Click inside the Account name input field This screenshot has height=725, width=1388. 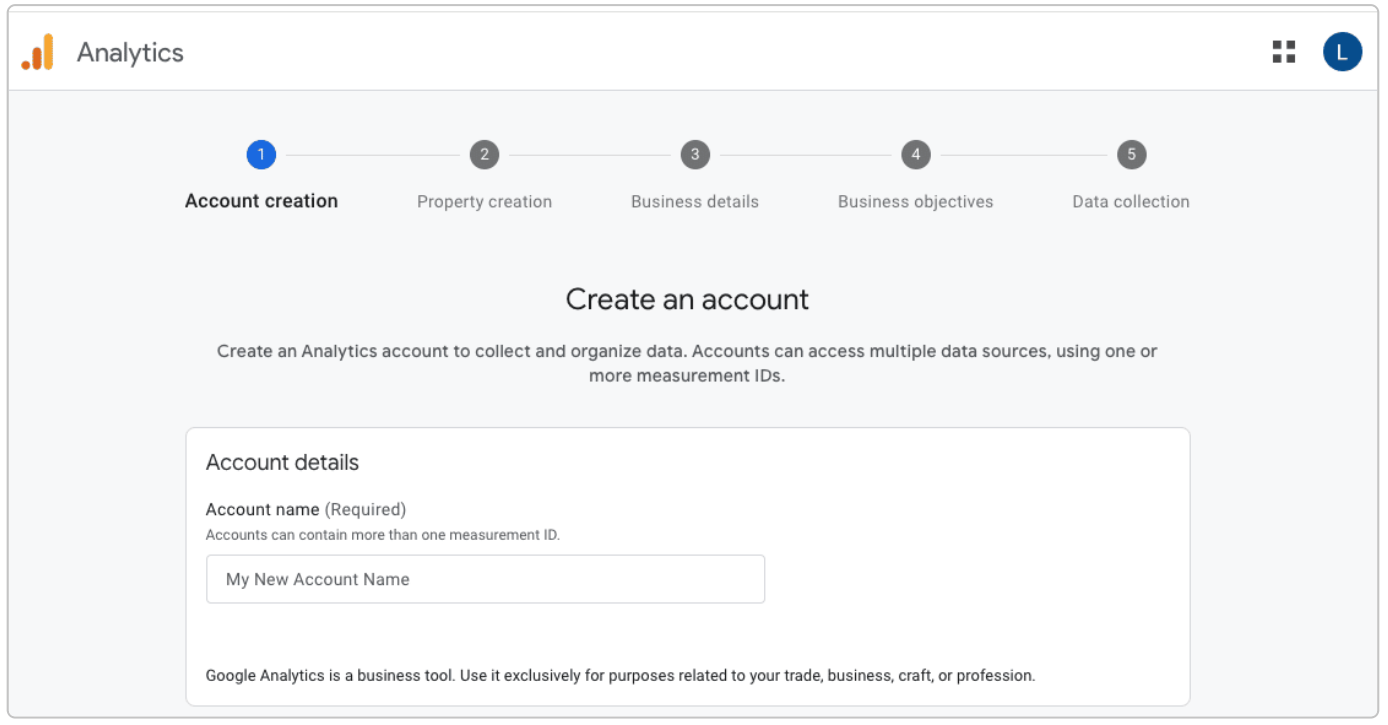coord(485,578)
